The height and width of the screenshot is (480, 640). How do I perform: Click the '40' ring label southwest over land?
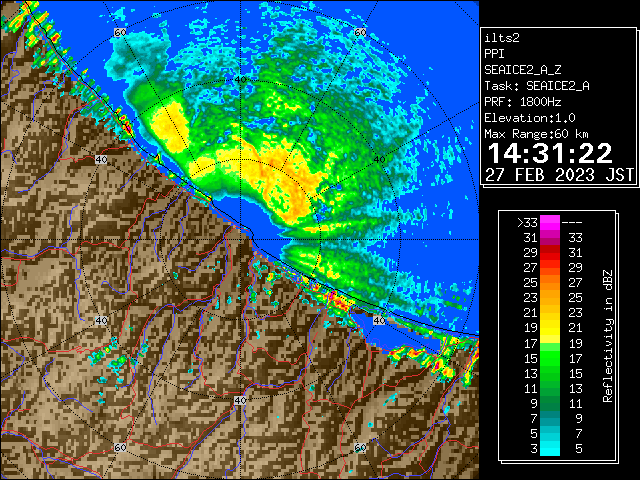101,320
